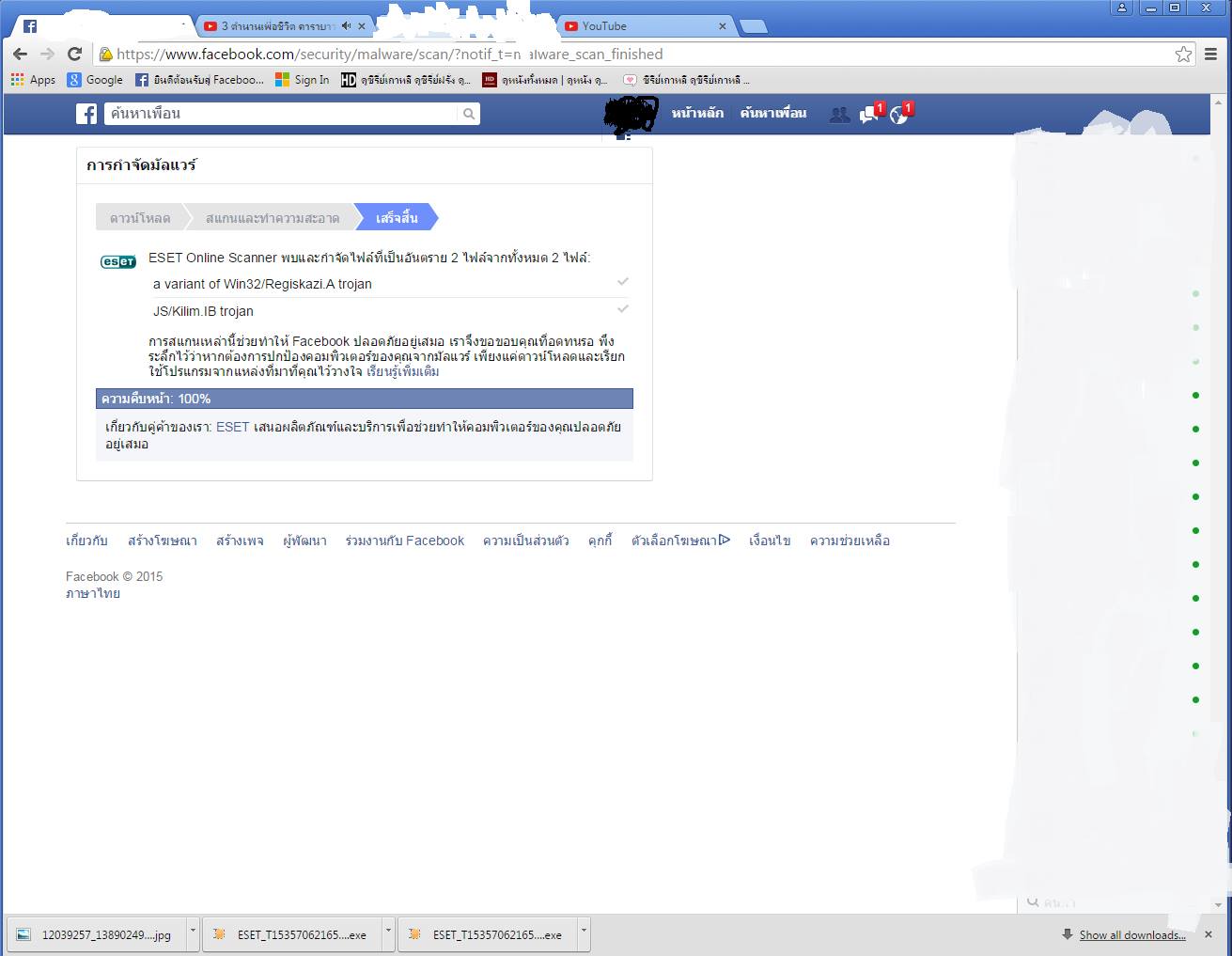This screenshot has width=1232, height=956.
Task: Close the 3 ตำนานเพื่อชีวิต YouTube tab
Action: (x=362, y=26)
